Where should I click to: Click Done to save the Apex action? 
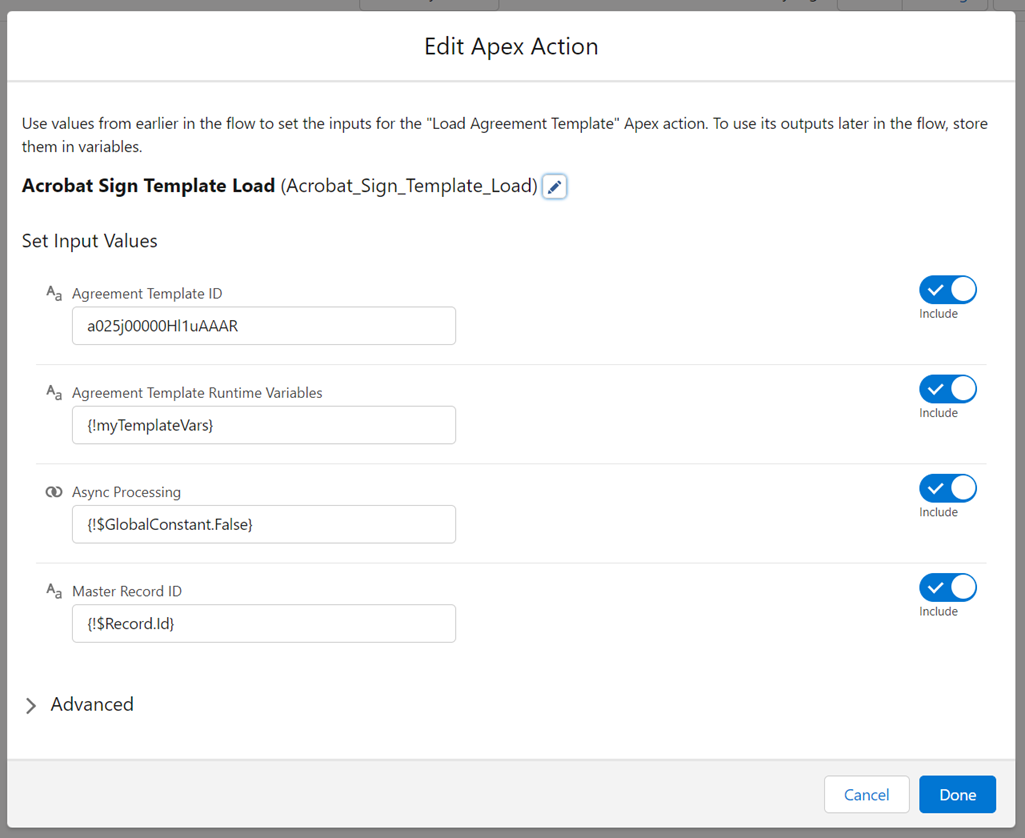pos(956,794)
